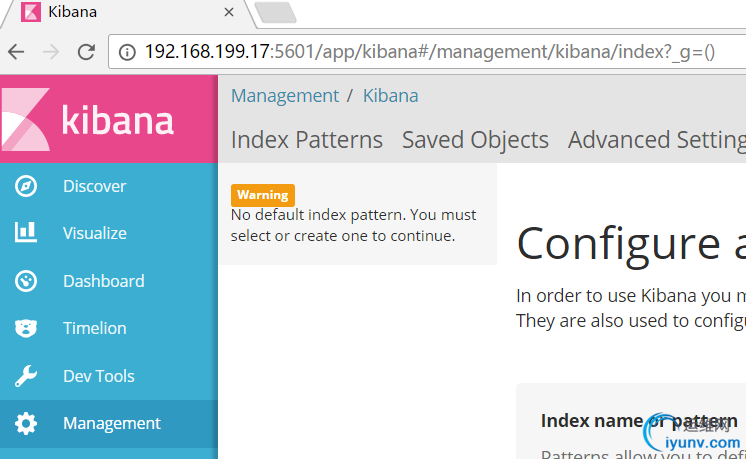746x459 pixels.
Task: Click the browser back arrow
Action: [x=16, y=51]
